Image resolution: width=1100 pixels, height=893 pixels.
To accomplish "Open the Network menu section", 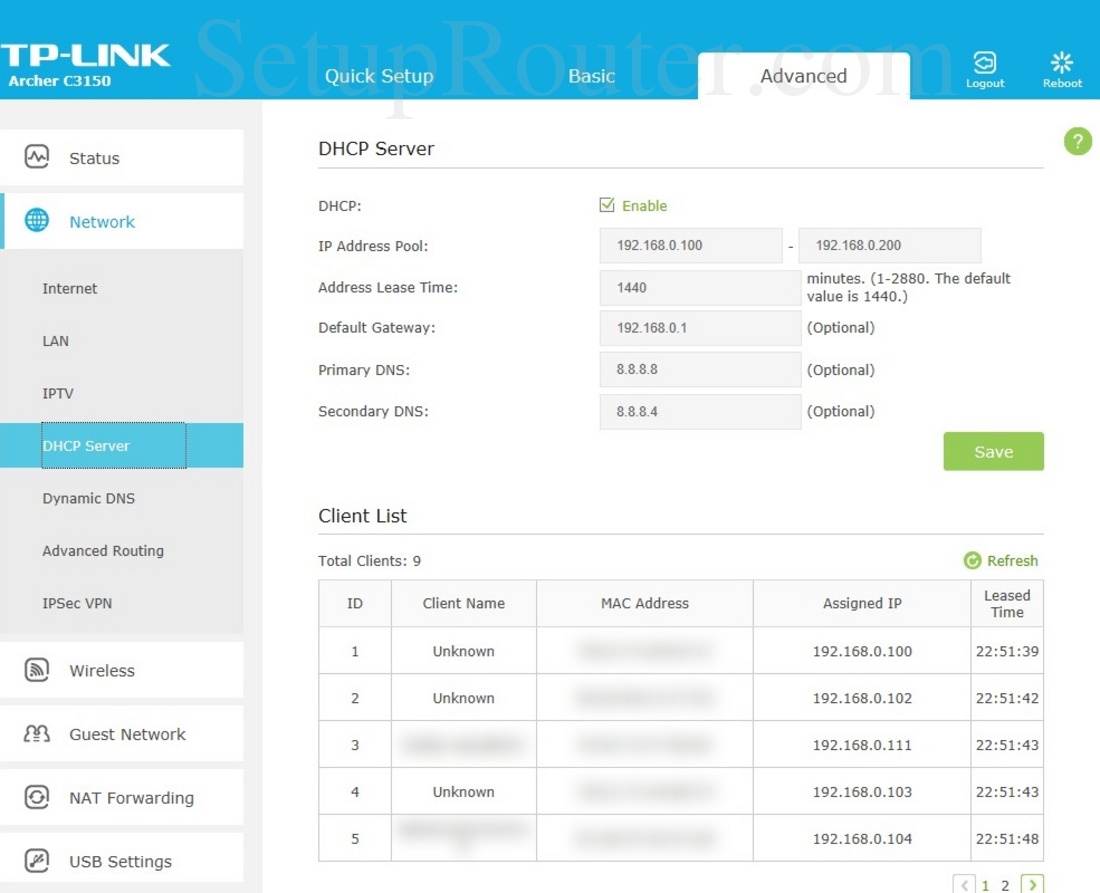I will [x=122, y=221].
